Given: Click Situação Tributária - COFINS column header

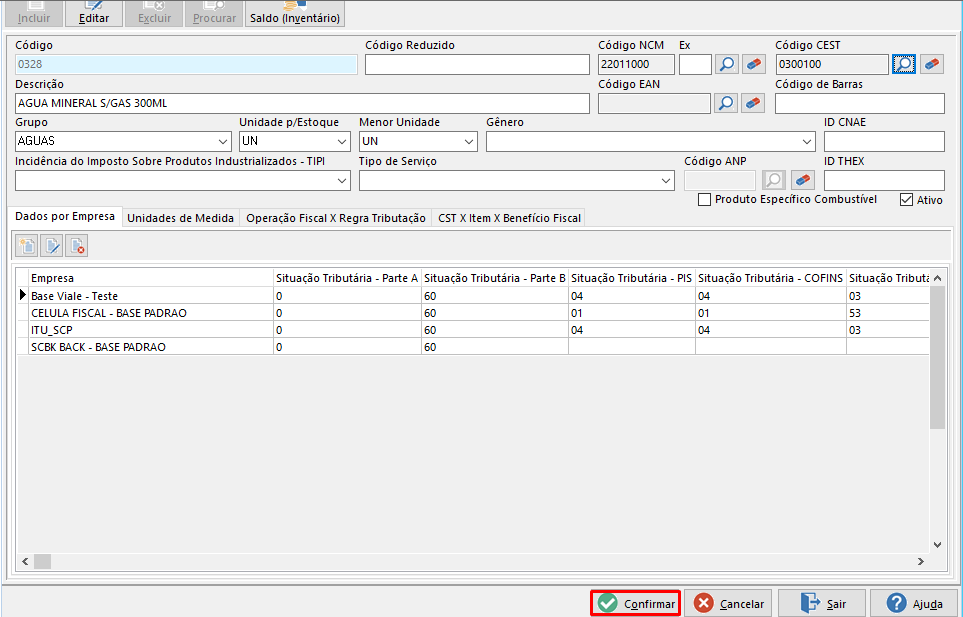Looking at the screenshot, I should click(x=771, y=278).
